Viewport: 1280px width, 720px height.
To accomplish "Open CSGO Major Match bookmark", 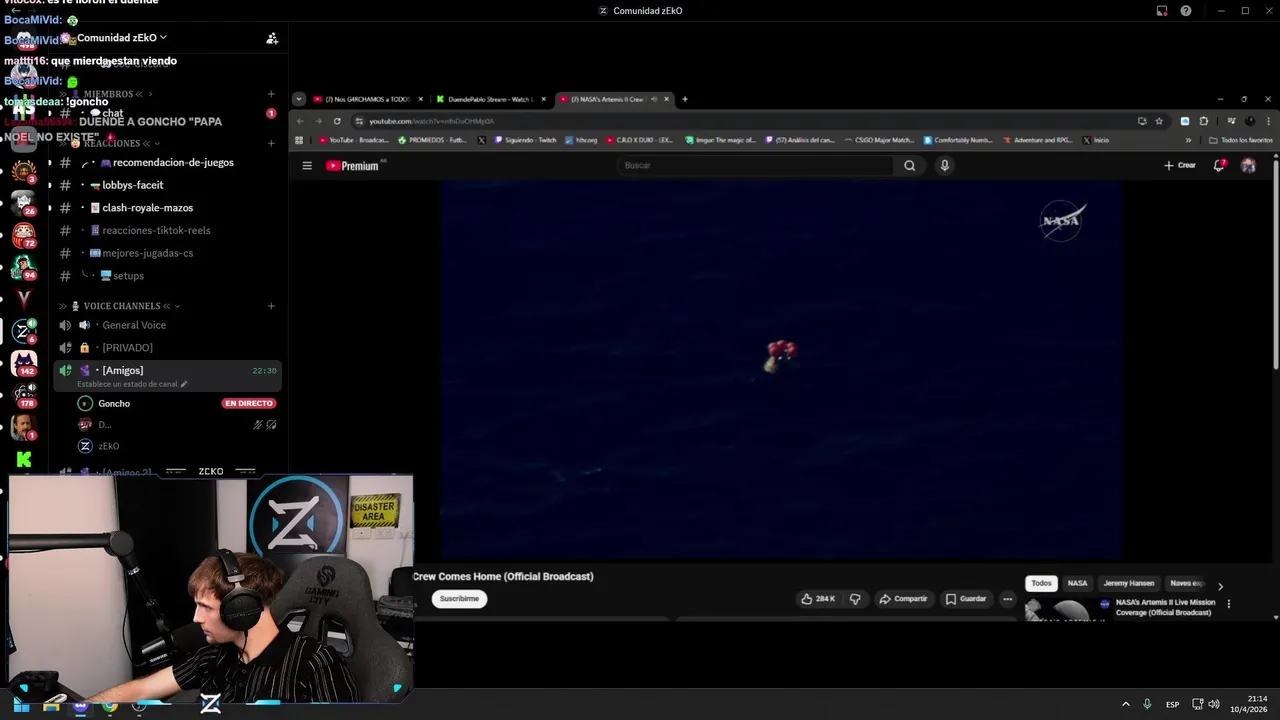I will (x=881, y=140).
